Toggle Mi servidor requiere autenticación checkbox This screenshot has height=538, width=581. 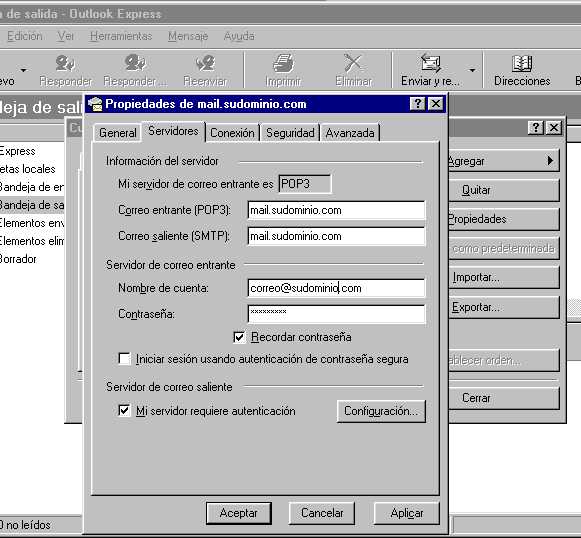124,410
